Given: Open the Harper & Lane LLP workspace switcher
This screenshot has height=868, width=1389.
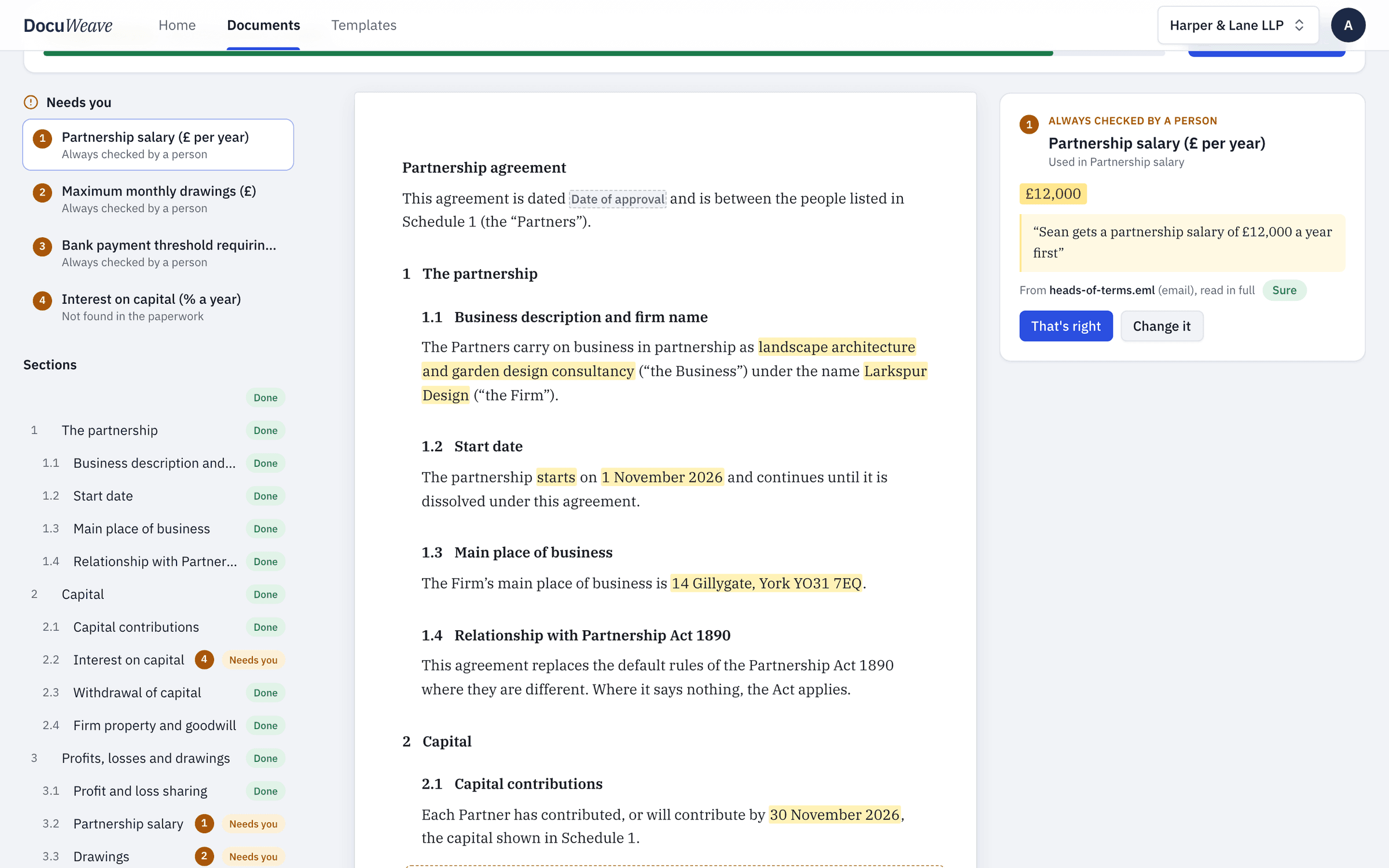Looking at the screenshot, I should pyautogui.click(x=1238, y=25).
